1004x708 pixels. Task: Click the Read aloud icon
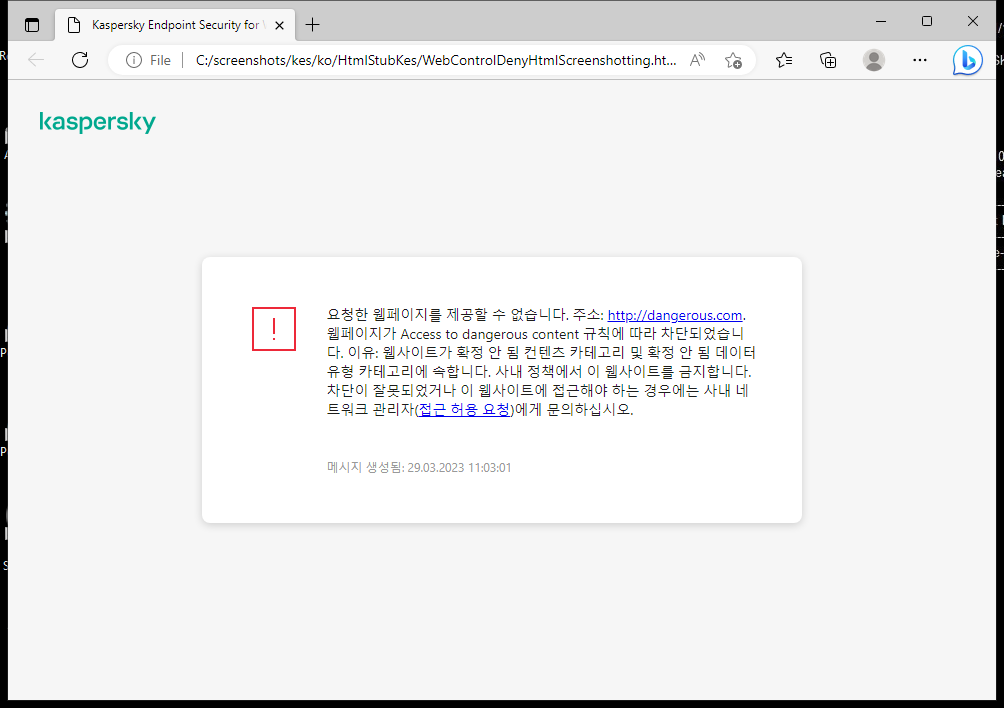pyautogui.click(x=697, y=60)
